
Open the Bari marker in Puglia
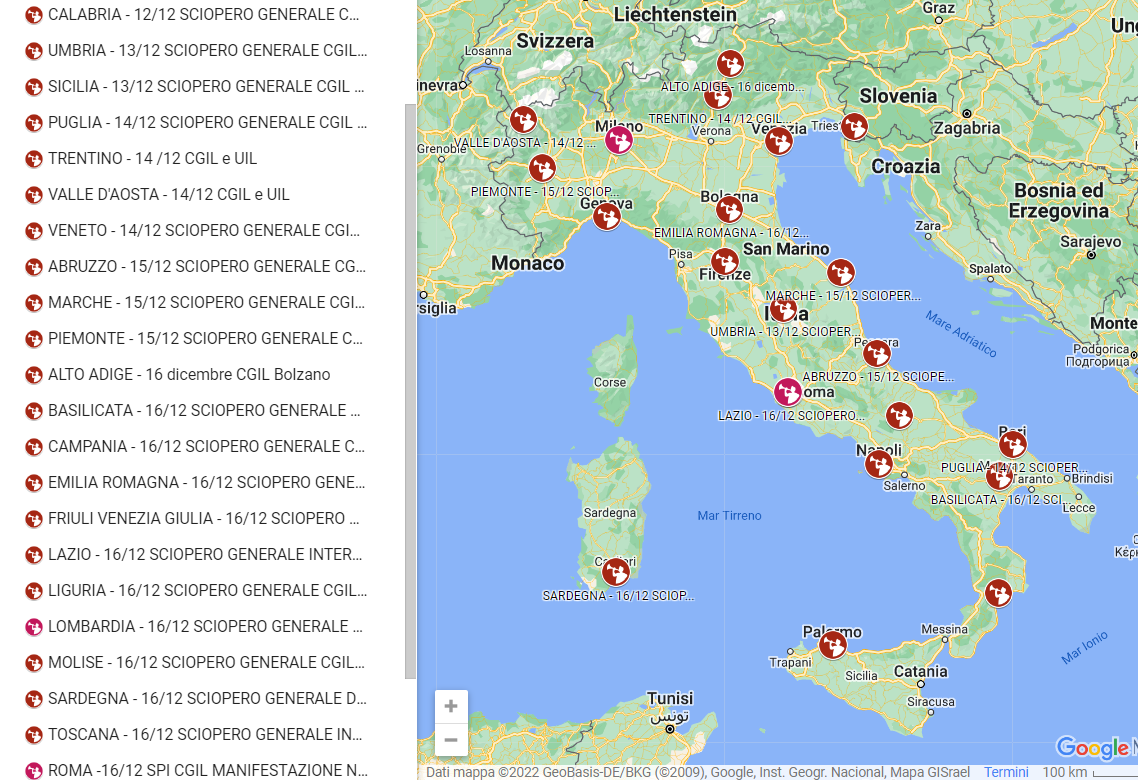click(x=1013, y=444)
